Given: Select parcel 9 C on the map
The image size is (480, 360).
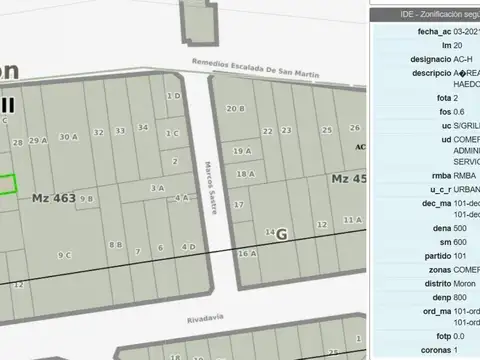Looking at the screenshot, I should click(x=64, y=255).
